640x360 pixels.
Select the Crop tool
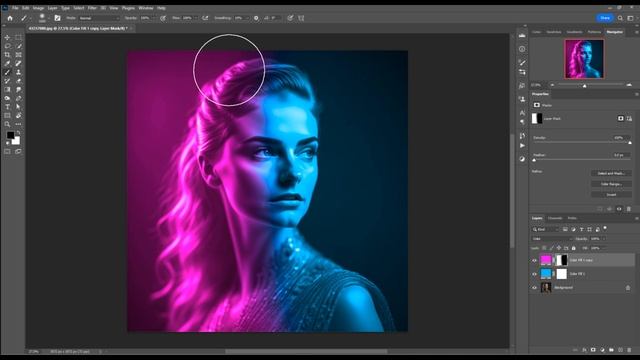(x=7, y=55)
